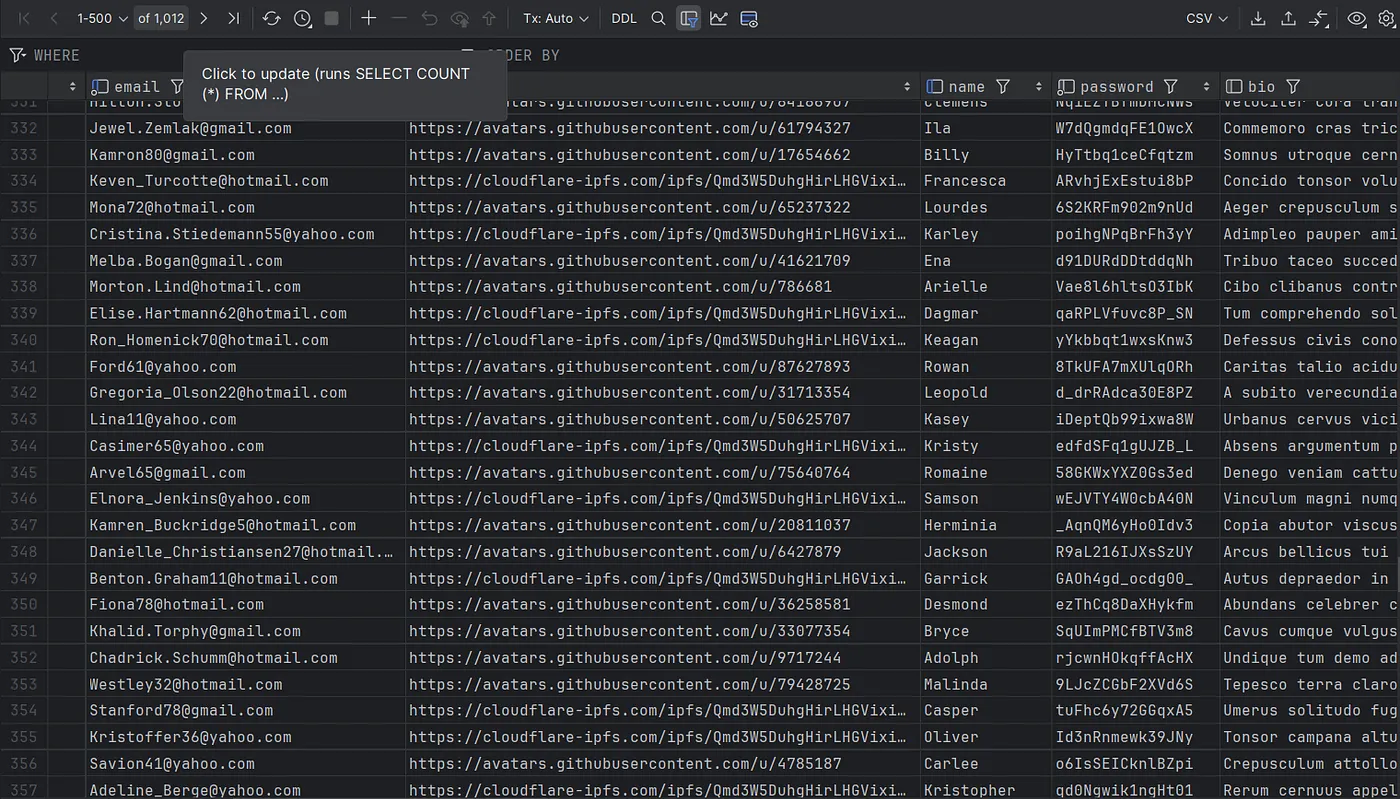Select row number 340
The width and height of the screenshot is (1400, 799).
click(x=23, y=340)
